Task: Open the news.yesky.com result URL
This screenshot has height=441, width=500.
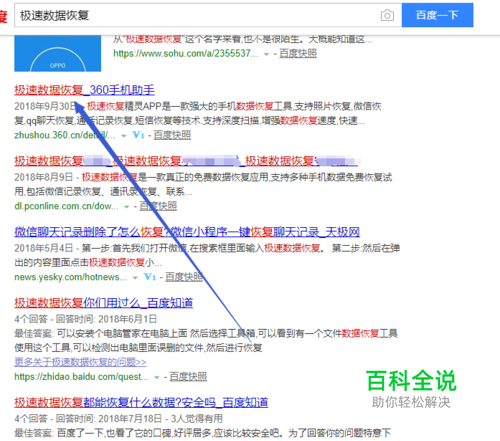Action: click(71, 277)
